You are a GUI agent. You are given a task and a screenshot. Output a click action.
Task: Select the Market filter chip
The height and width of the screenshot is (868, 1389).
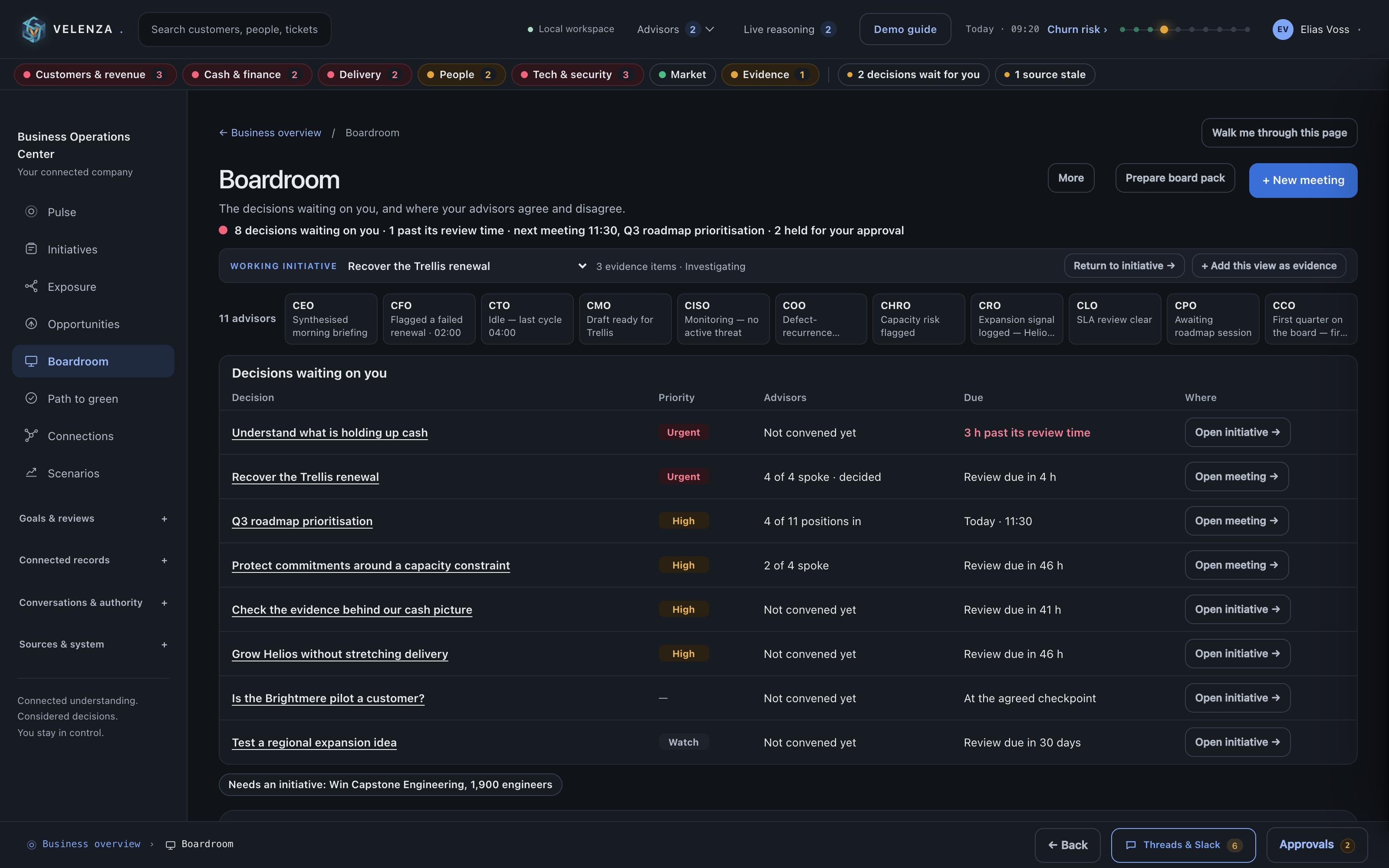pos(682,75)
